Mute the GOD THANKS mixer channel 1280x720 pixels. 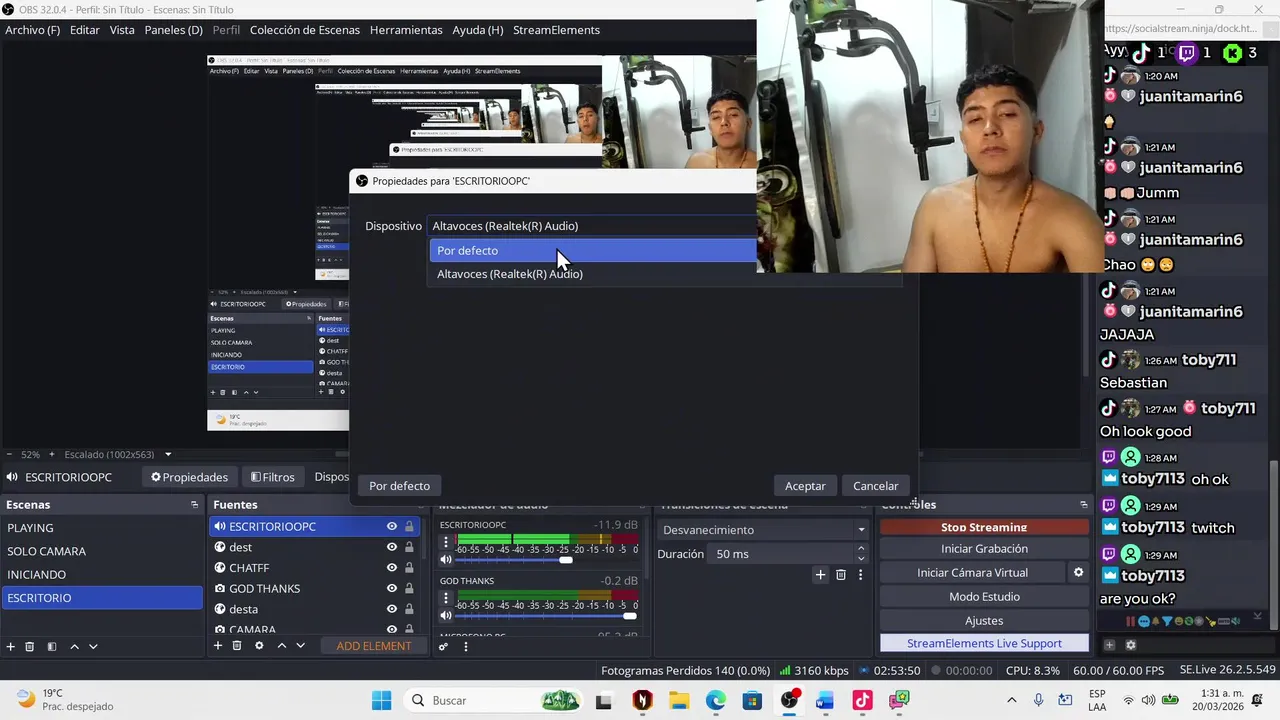[446, 616]
